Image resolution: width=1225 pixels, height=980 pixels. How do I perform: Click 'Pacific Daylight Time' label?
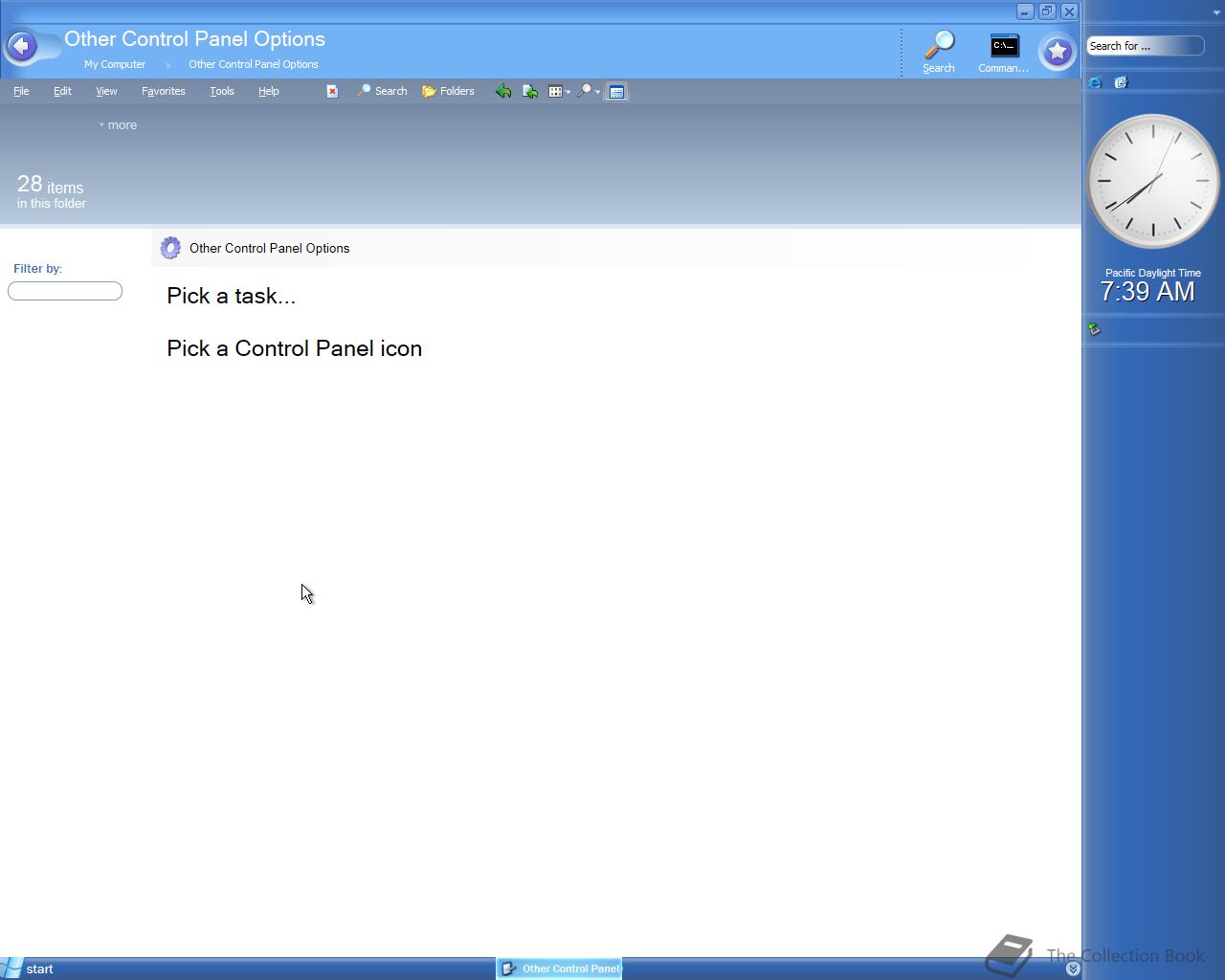point(1153,273)
